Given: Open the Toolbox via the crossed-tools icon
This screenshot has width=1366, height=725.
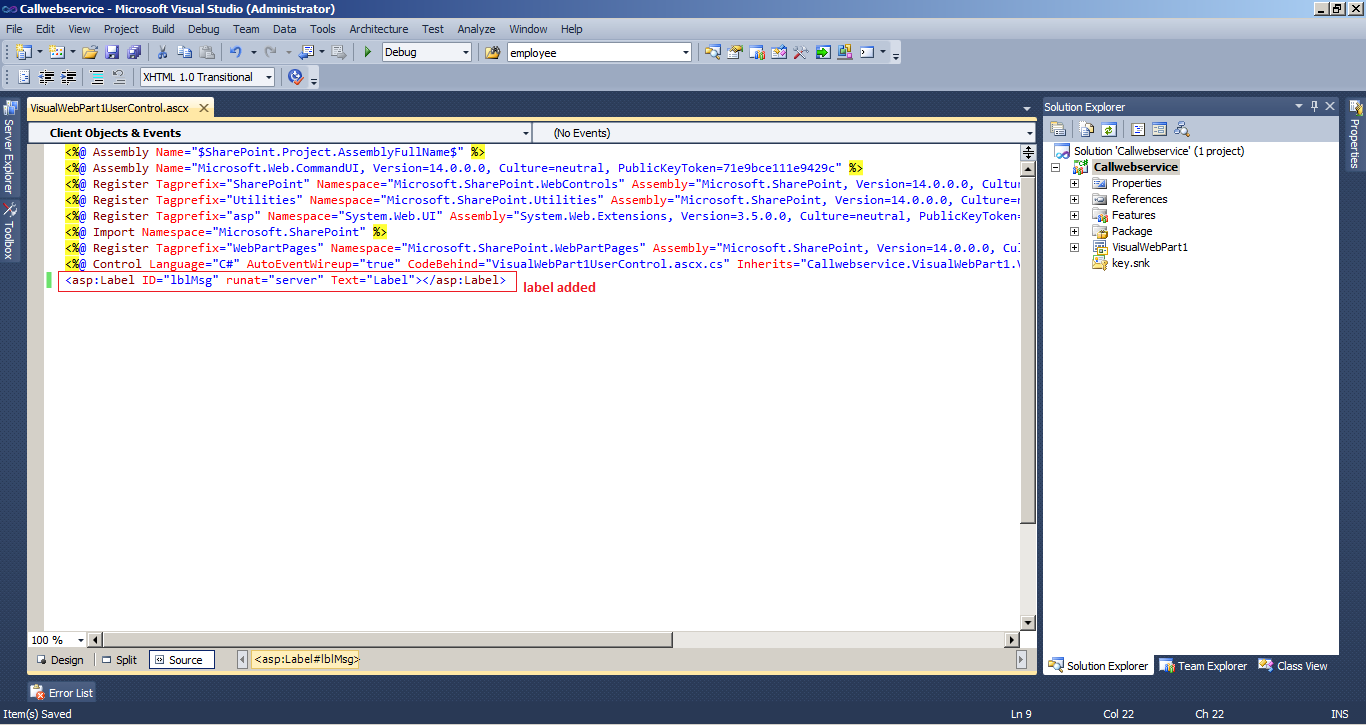Looking at the screenshot, I should tap(801, 52).
